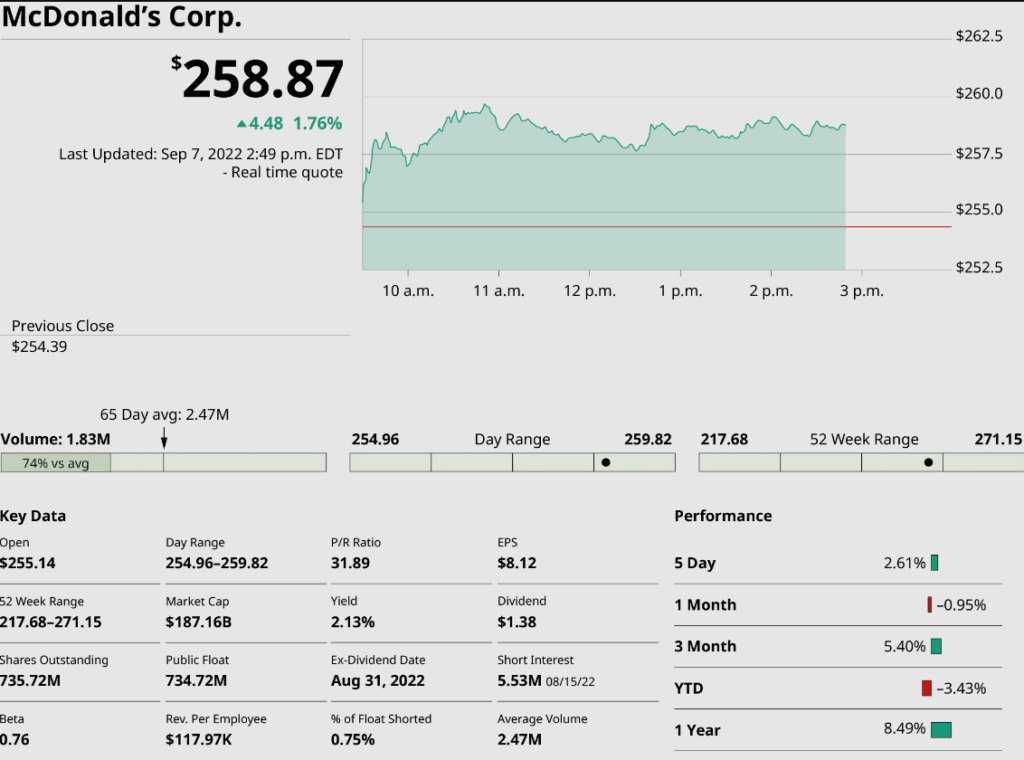The width and height of the screenshot is (1024, 760).
Task: Click the $262.5 chart axis label
Action: pyautogui.click(x=979, y=37)
